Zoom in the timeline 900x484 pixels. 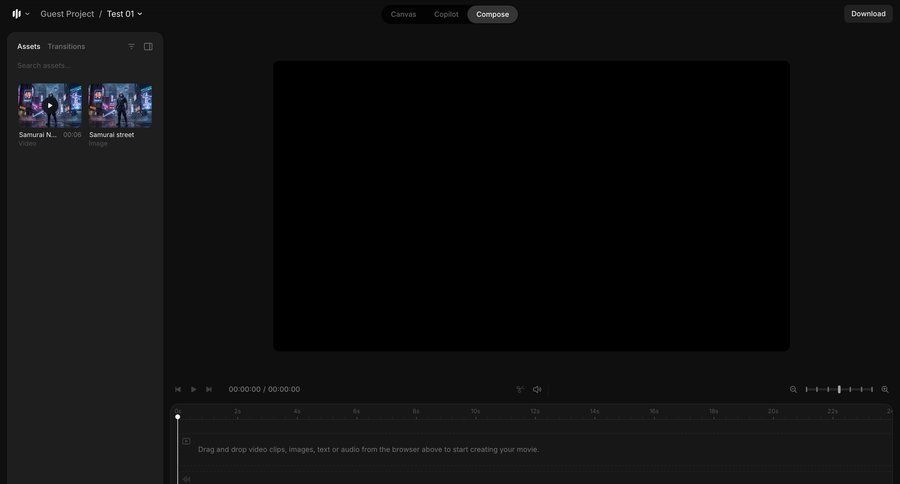pos(885,389)
